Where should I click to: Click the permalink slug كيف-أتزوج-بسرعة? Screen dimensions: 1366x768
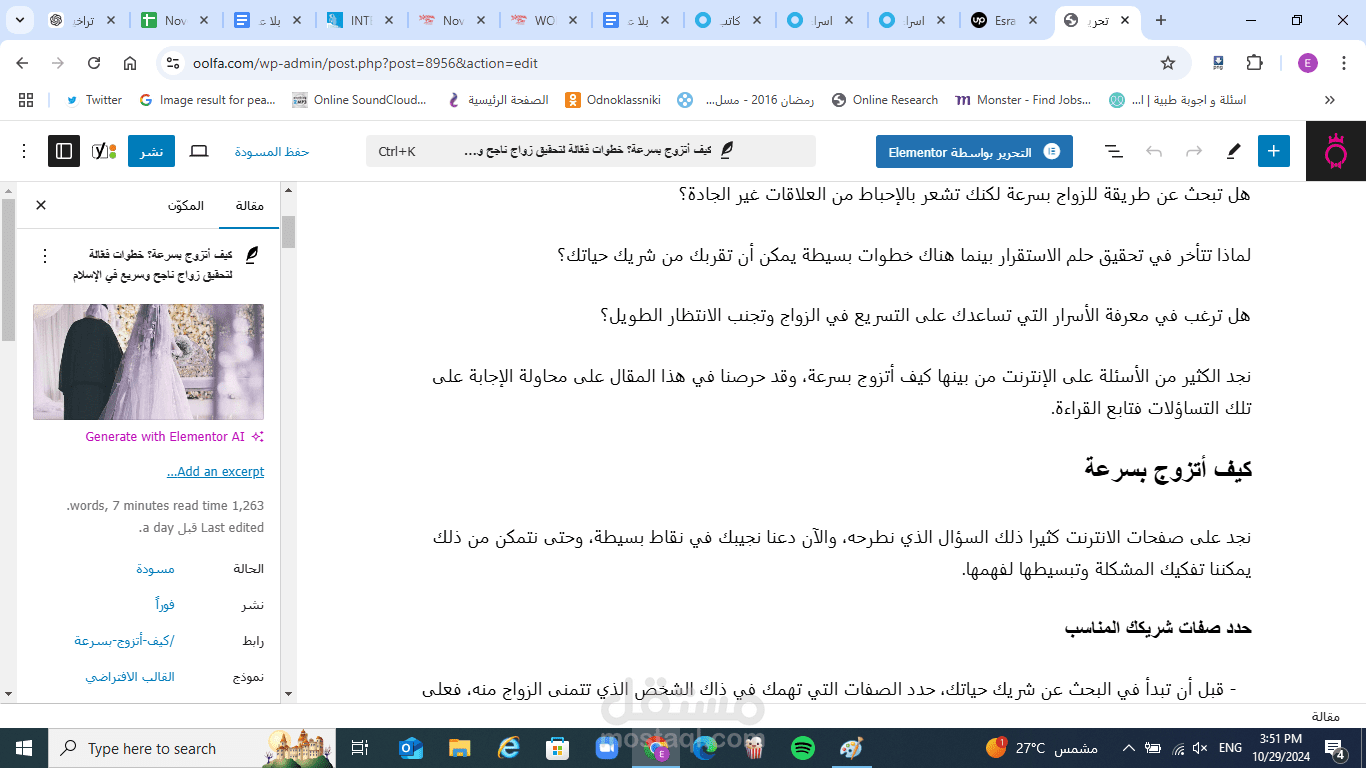[124, 641]
